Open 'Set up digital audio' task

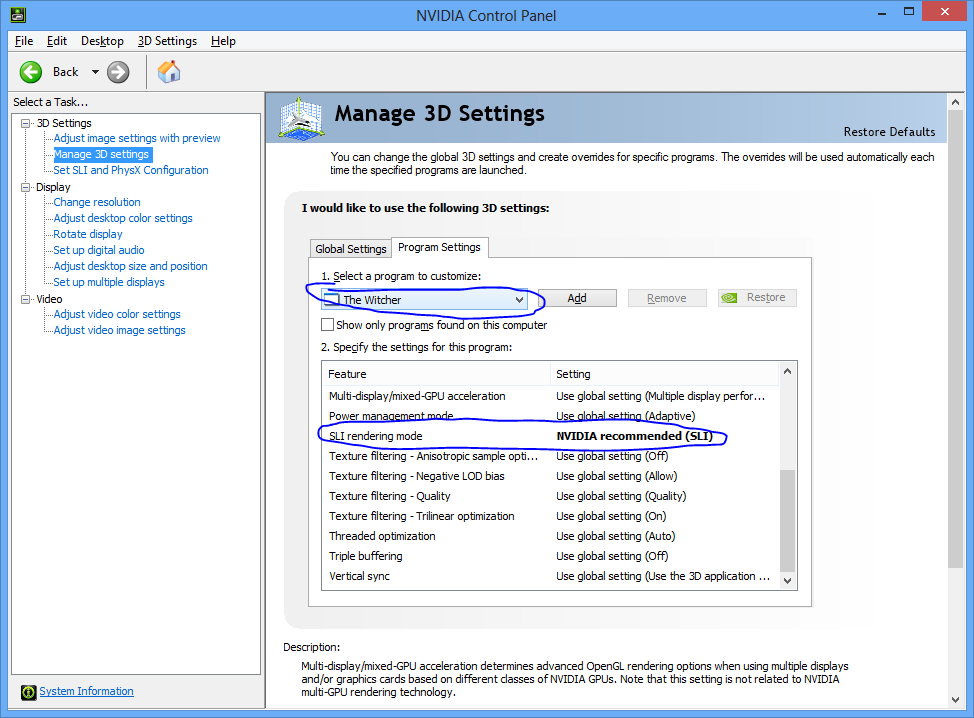pos(99,250)
